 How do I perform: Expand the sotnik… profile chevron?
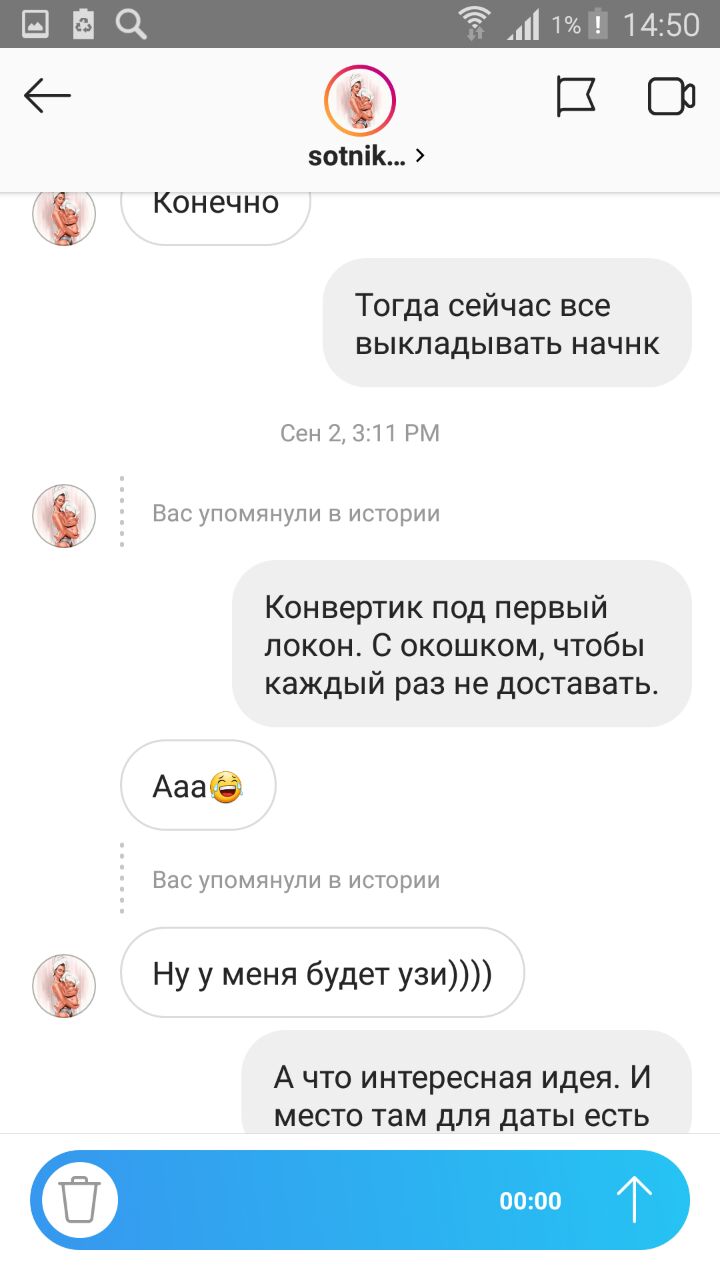pos(419,156)
